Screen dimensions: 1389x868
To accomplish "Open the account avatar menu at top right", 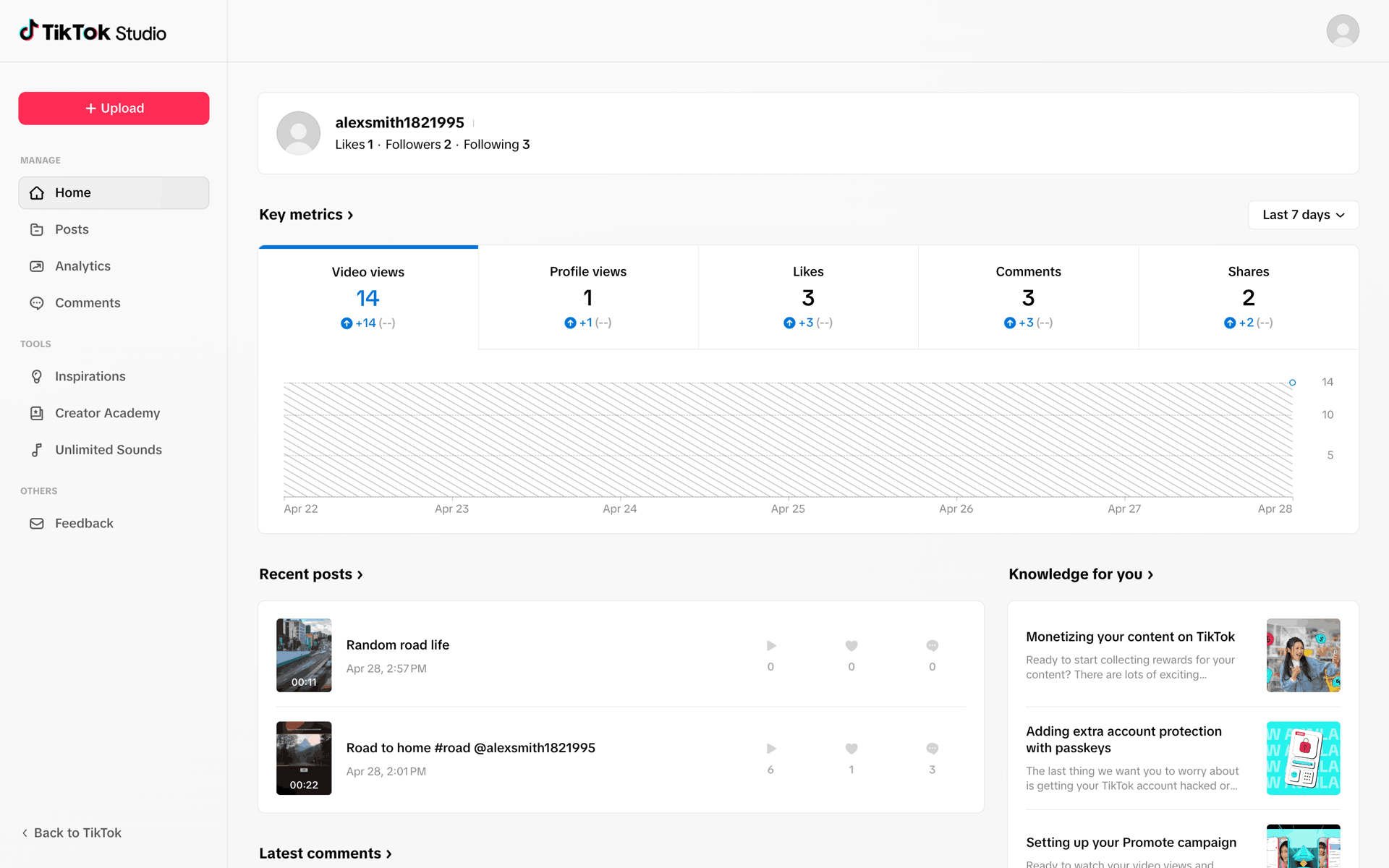I will pos(1343,31).
